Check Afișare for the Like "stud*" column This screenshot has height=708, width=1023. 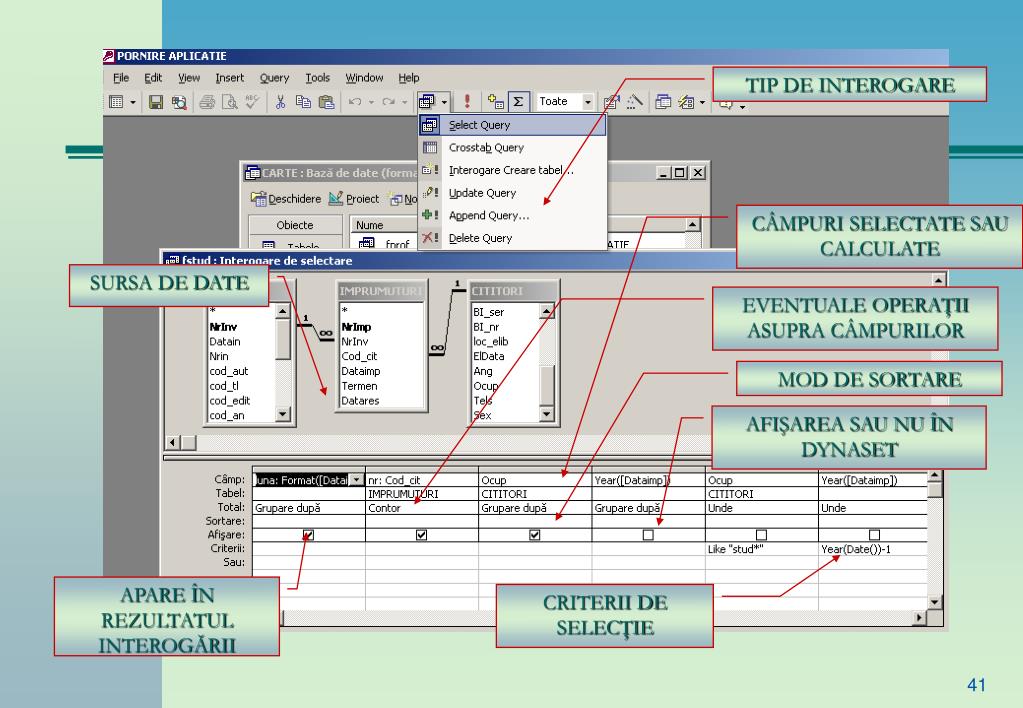click(761, 535)
